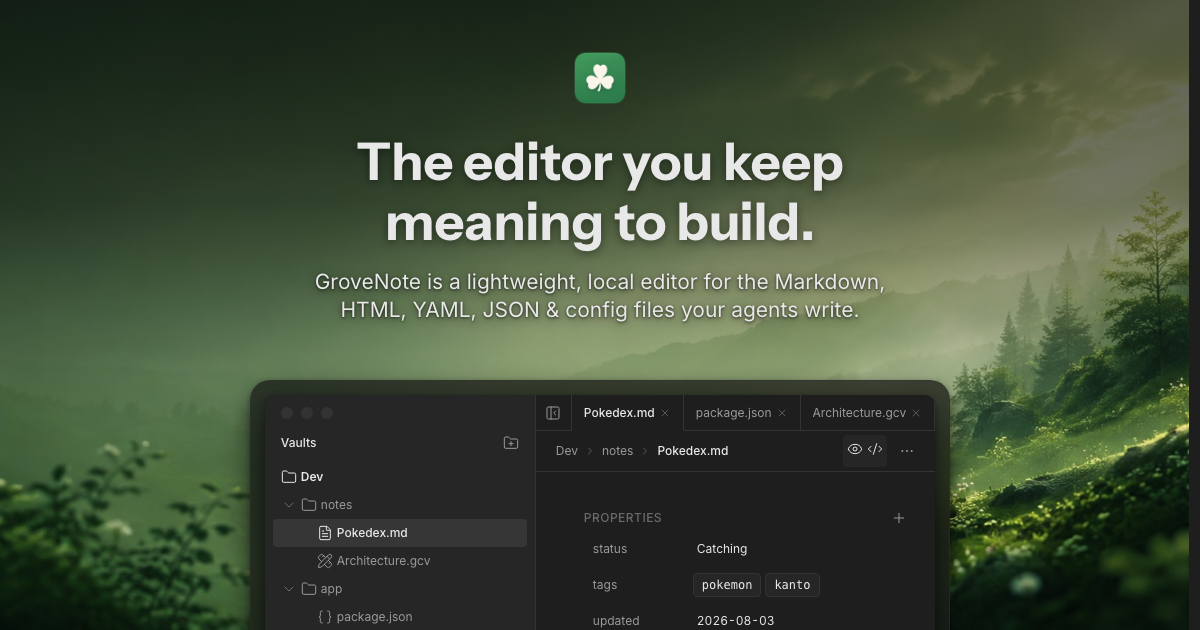Close the Pokedex.md tab
Image resolution: width=1200 pixels, height=630 pixels.
coord(665,413)
